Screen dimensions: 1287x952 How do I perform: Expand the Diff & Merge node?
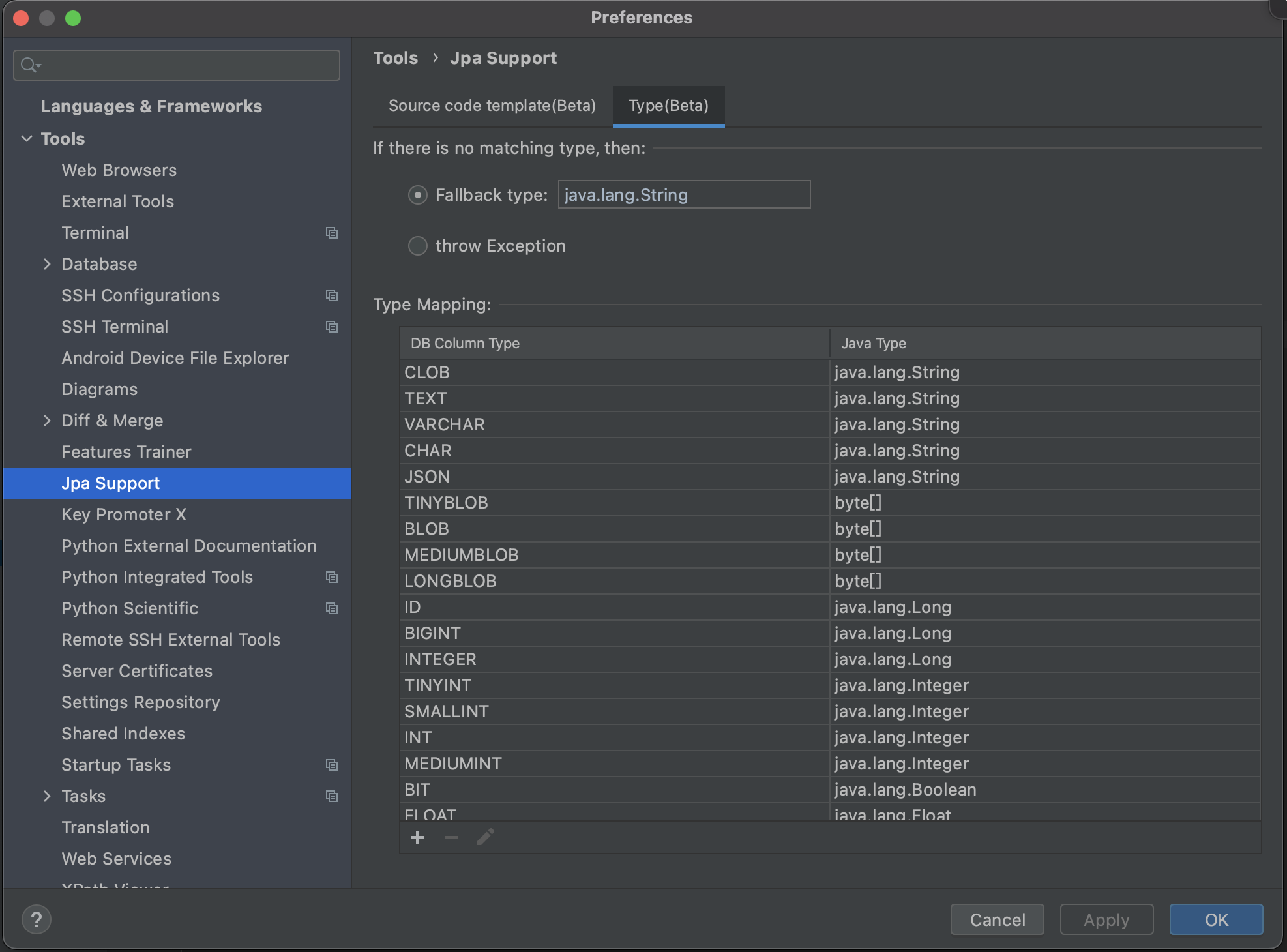pos(47,421)
